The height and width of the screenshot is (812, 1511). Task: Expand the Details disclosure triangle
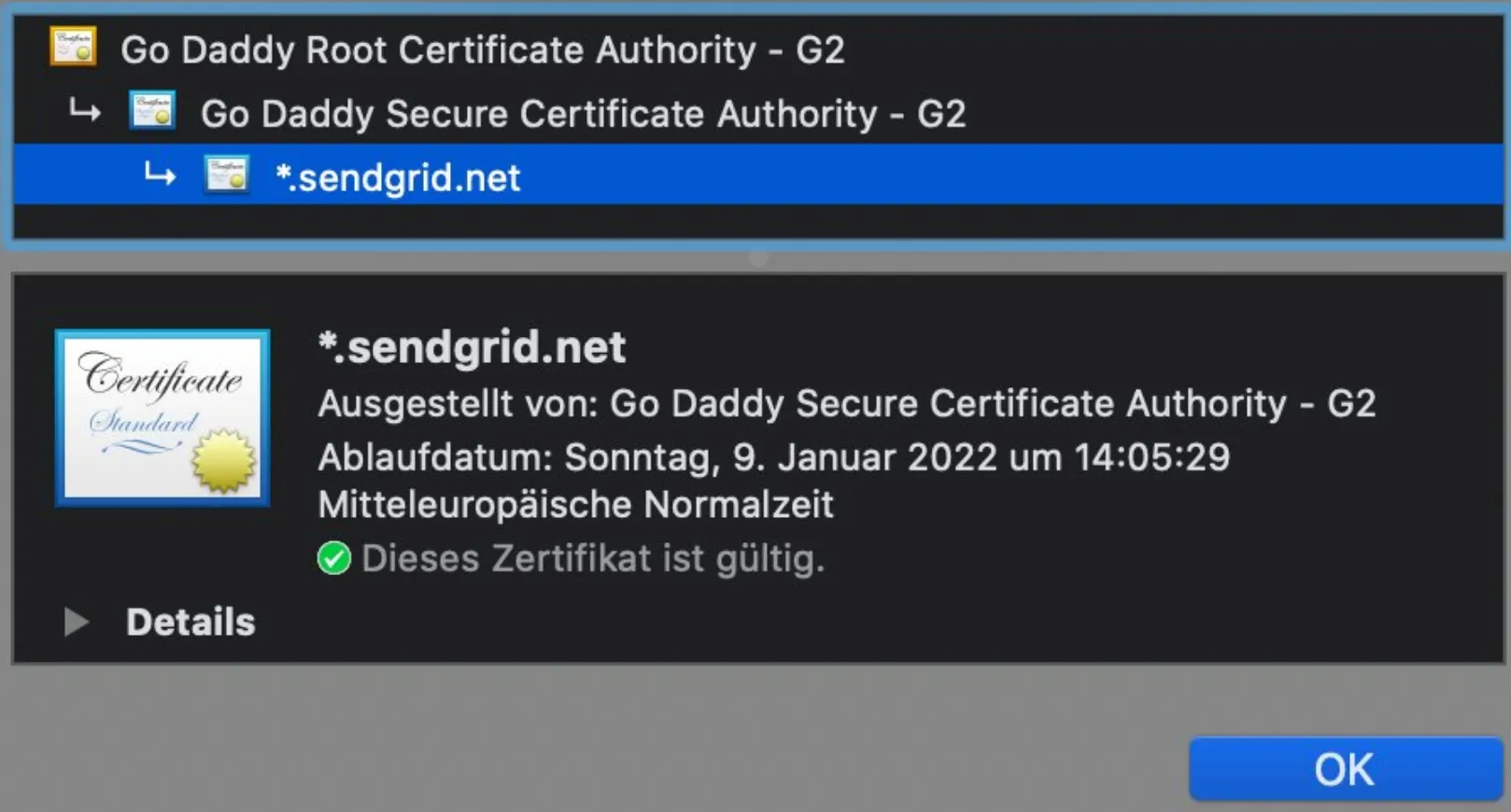click(x=77, y=622)
